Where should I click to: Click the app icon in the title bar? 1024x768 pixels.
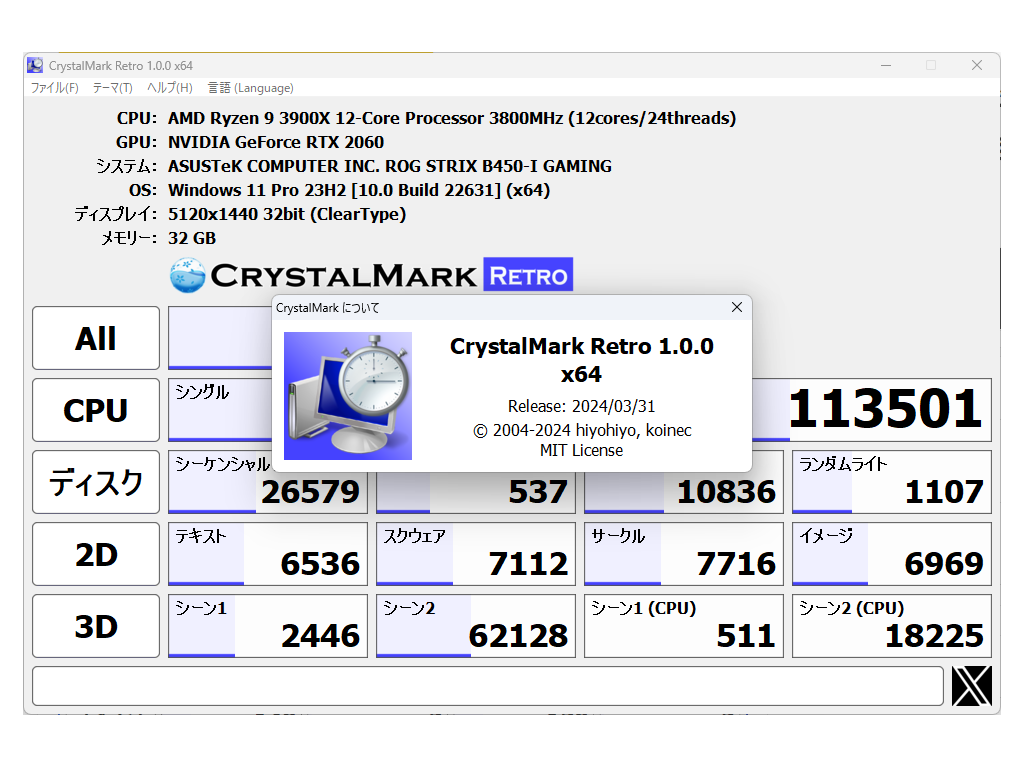pyautogui.click(x=34, y=64)
